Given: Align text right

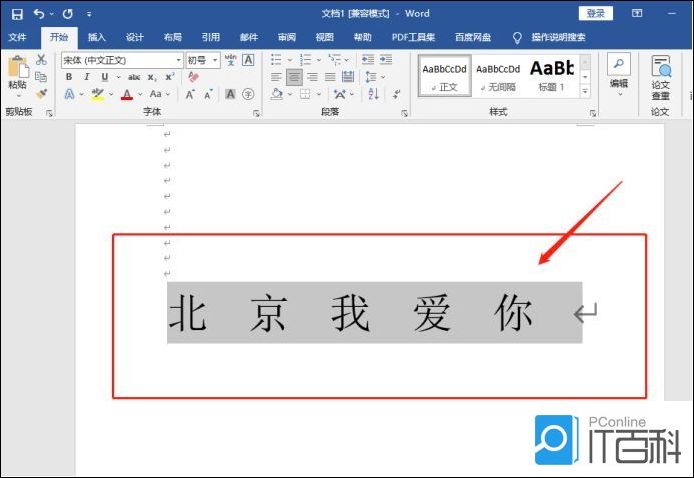Looking at the screenshot, I should 312,77.
